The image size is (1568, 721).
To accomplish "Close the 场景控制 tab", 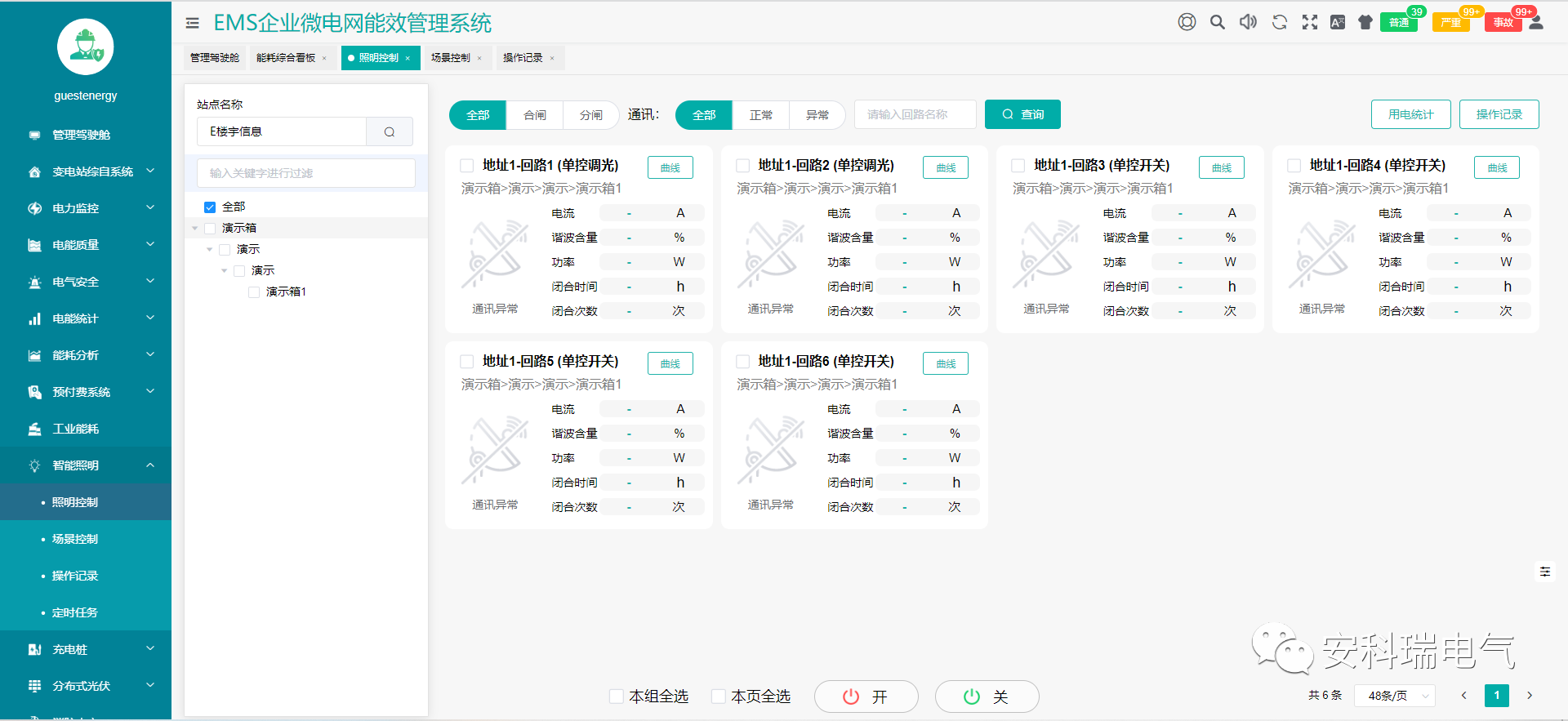I will [x=479, y=58].
